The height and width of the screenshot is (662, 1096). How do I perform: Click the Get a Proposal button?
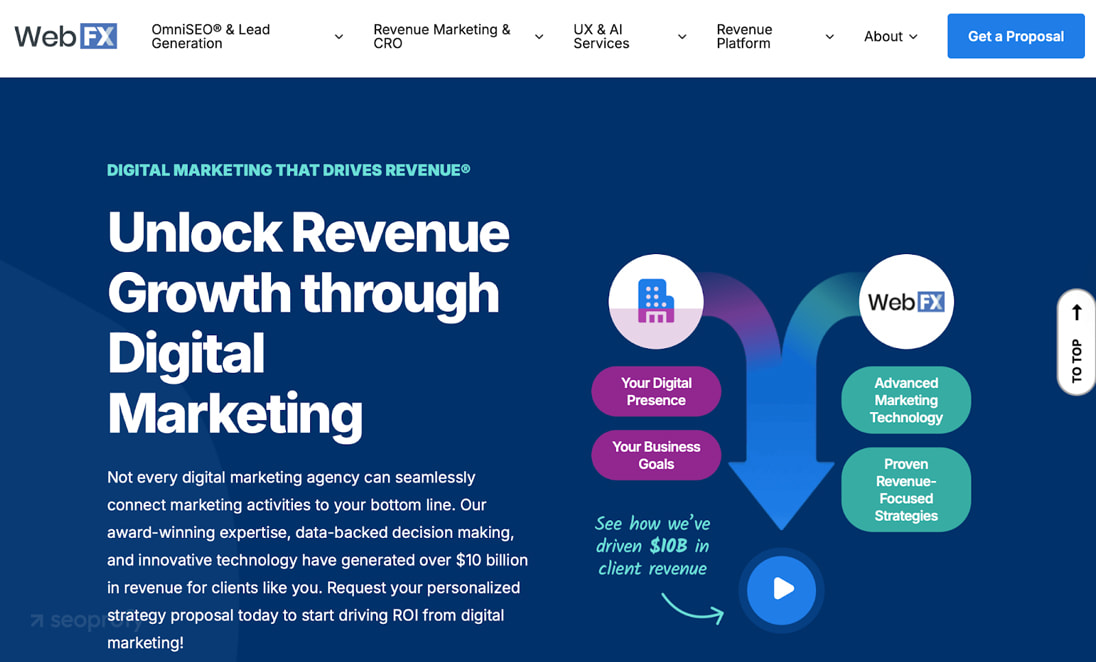pos(1015,37)
